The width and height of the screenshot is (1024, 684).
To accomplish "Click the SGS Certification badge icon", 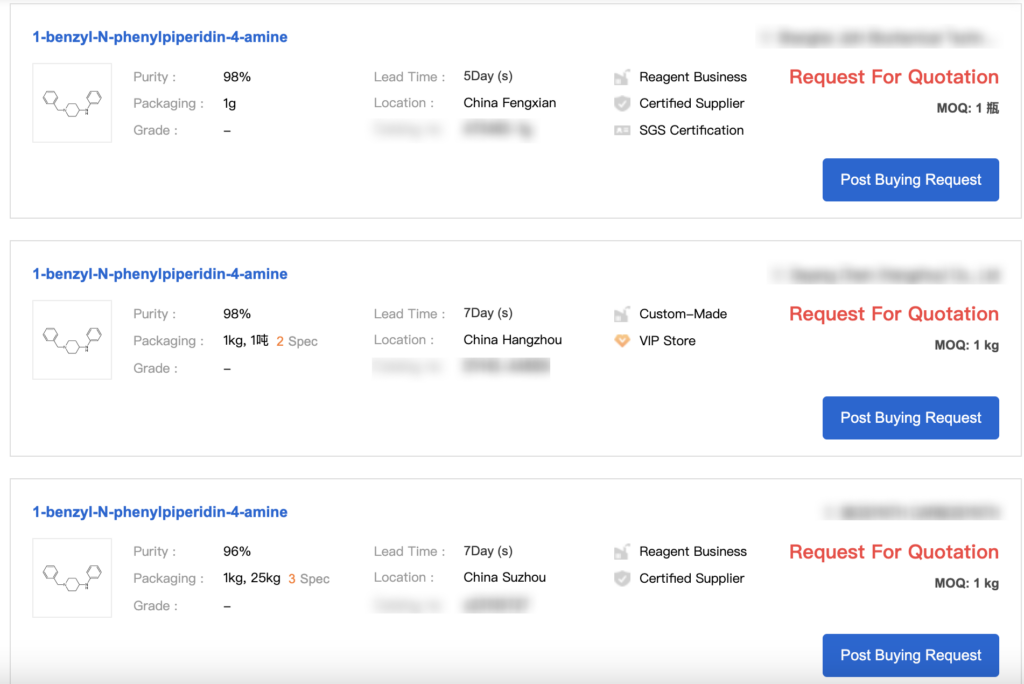I will (622, 130).
